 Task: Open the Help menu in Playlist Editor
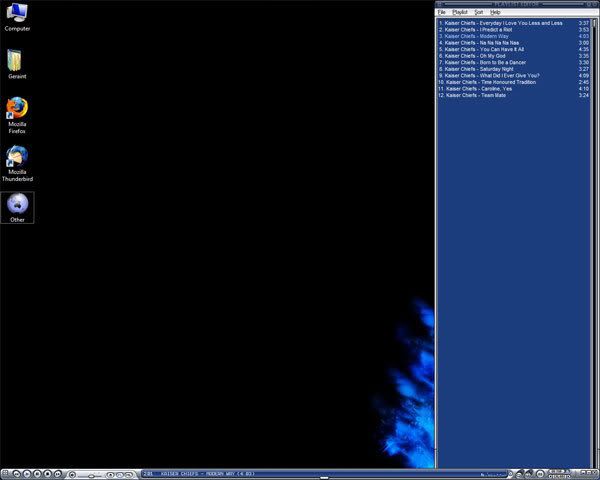coord(494,12)
